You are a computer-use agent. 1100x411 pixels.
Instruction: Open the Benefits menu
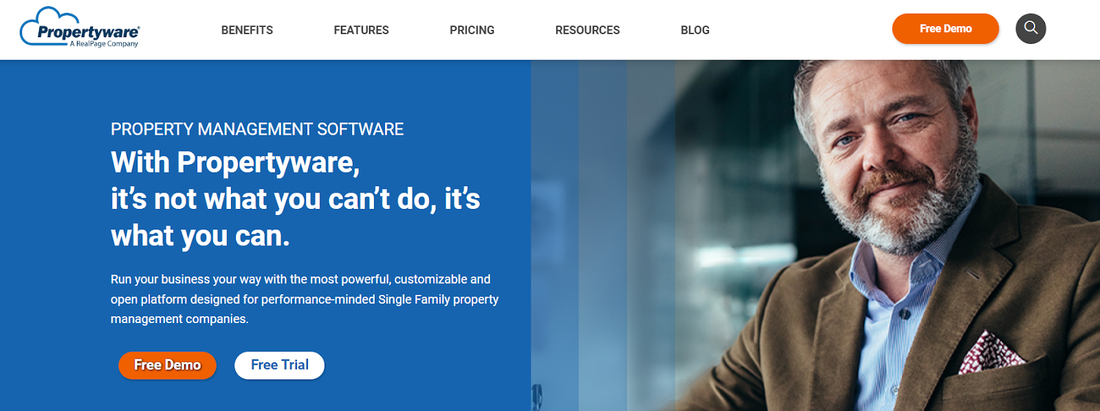tap(247, 30)
